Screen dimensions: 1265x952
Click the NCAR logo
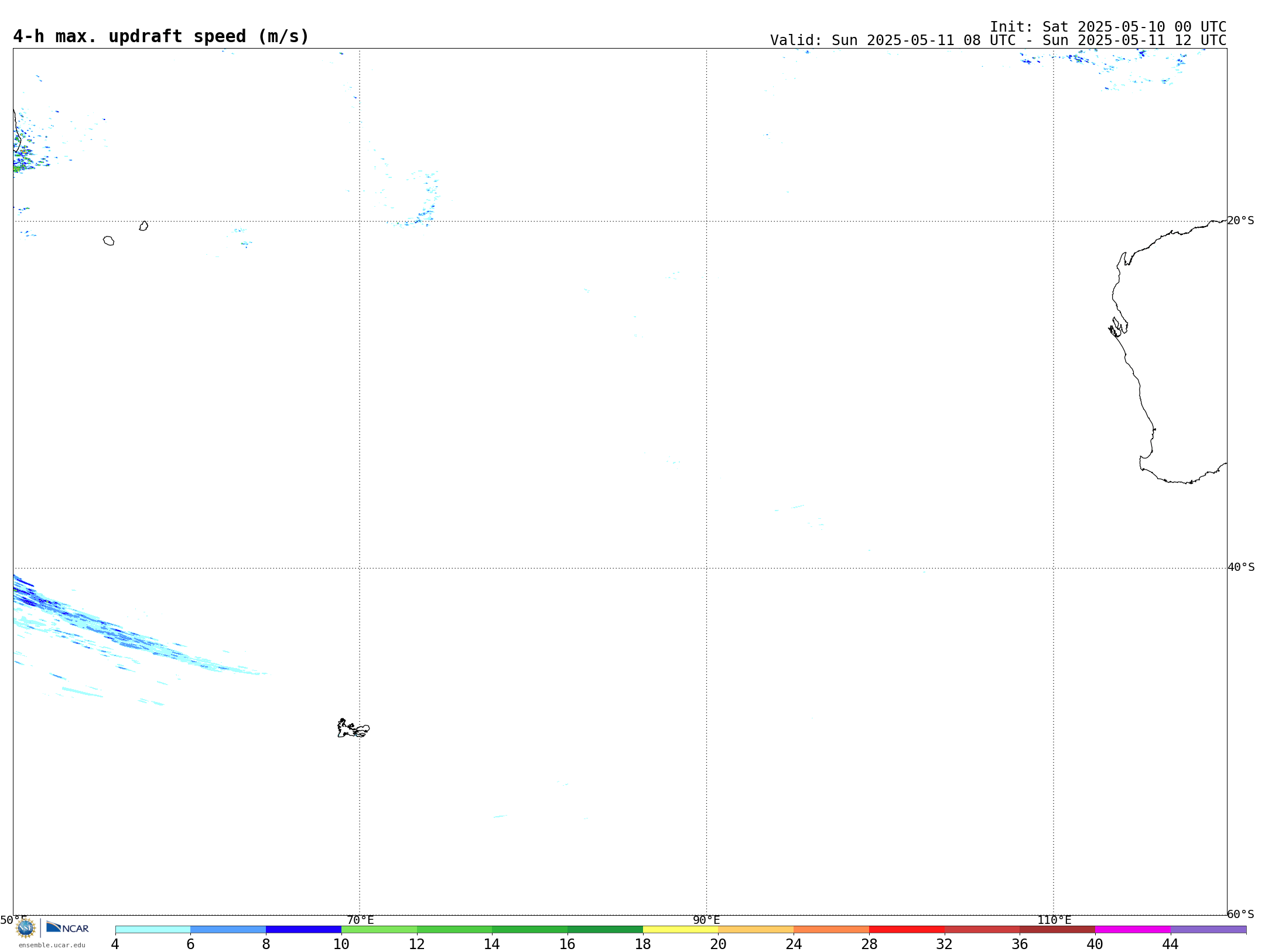pyautogui.click(x=67, y=927)
